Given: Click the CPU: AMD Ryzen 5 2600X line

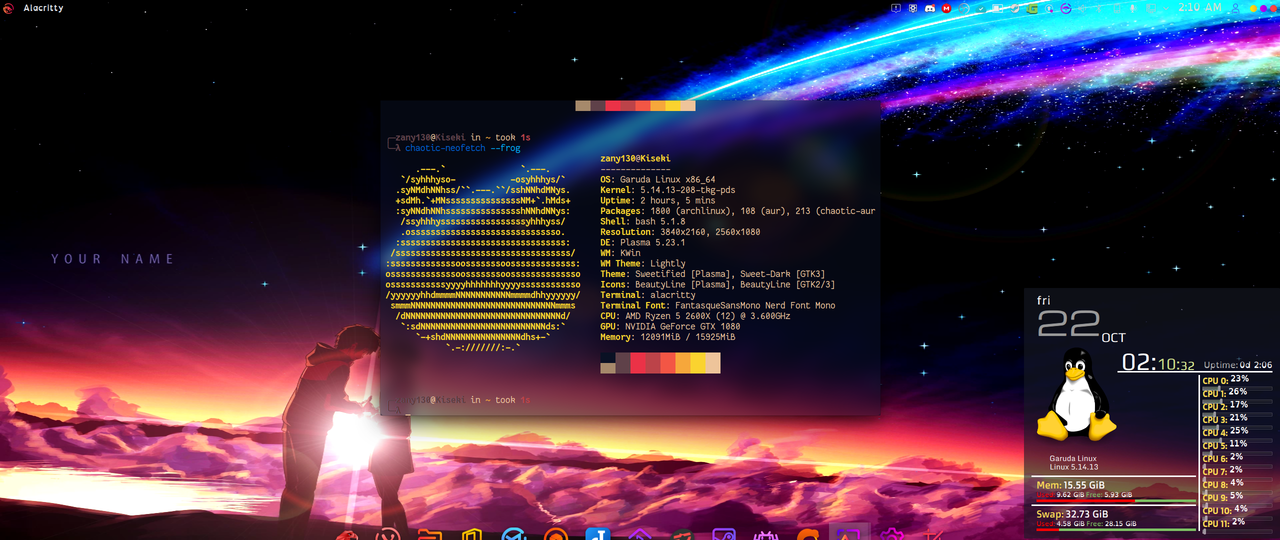Looking at the screenshot, I should pyautogui.click(x=695, y=316).
